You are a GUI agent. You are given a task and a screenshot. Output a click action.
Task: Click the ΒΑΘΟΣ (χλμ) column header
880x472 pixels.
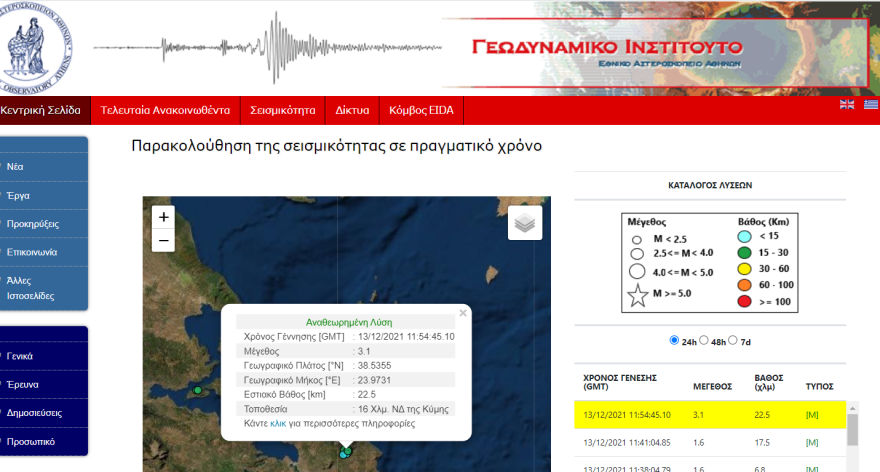click(x=769, y=382)
